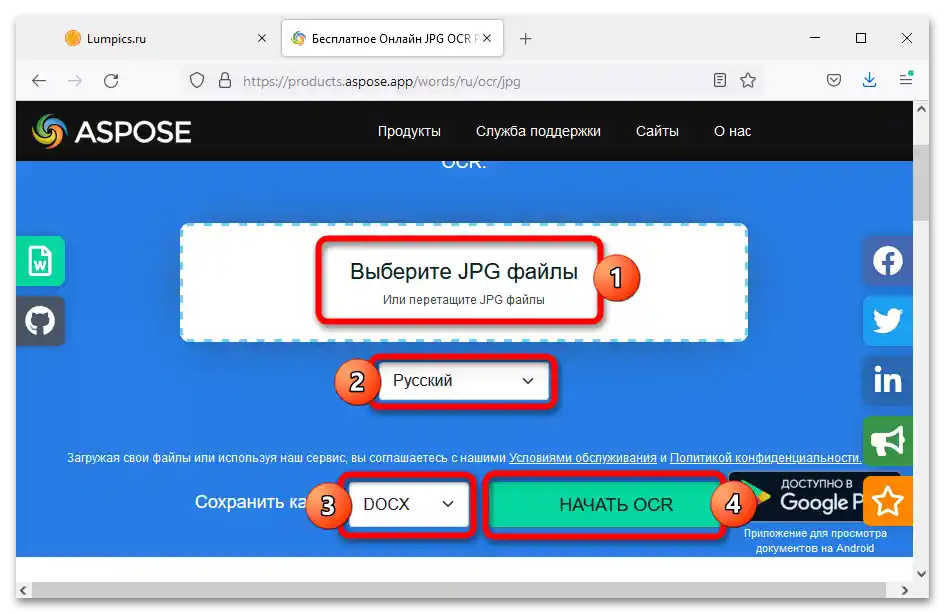
Task: Click Выберите JPG файлы upload area
Action: (463, 282)
